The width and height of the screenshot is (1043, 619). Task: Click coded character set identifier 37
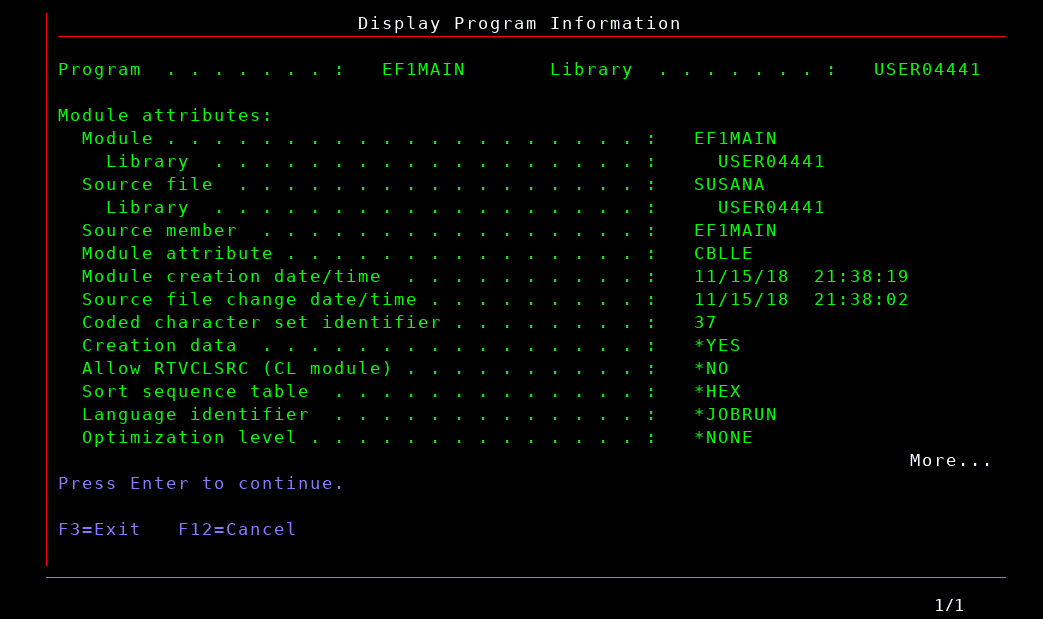click(705, 322)
